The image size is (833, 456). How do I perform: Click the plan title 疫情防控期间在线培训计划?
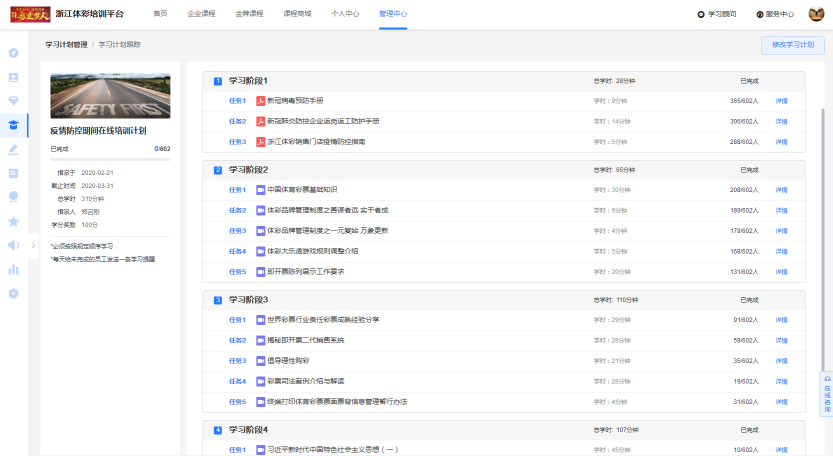click(98, 131)
